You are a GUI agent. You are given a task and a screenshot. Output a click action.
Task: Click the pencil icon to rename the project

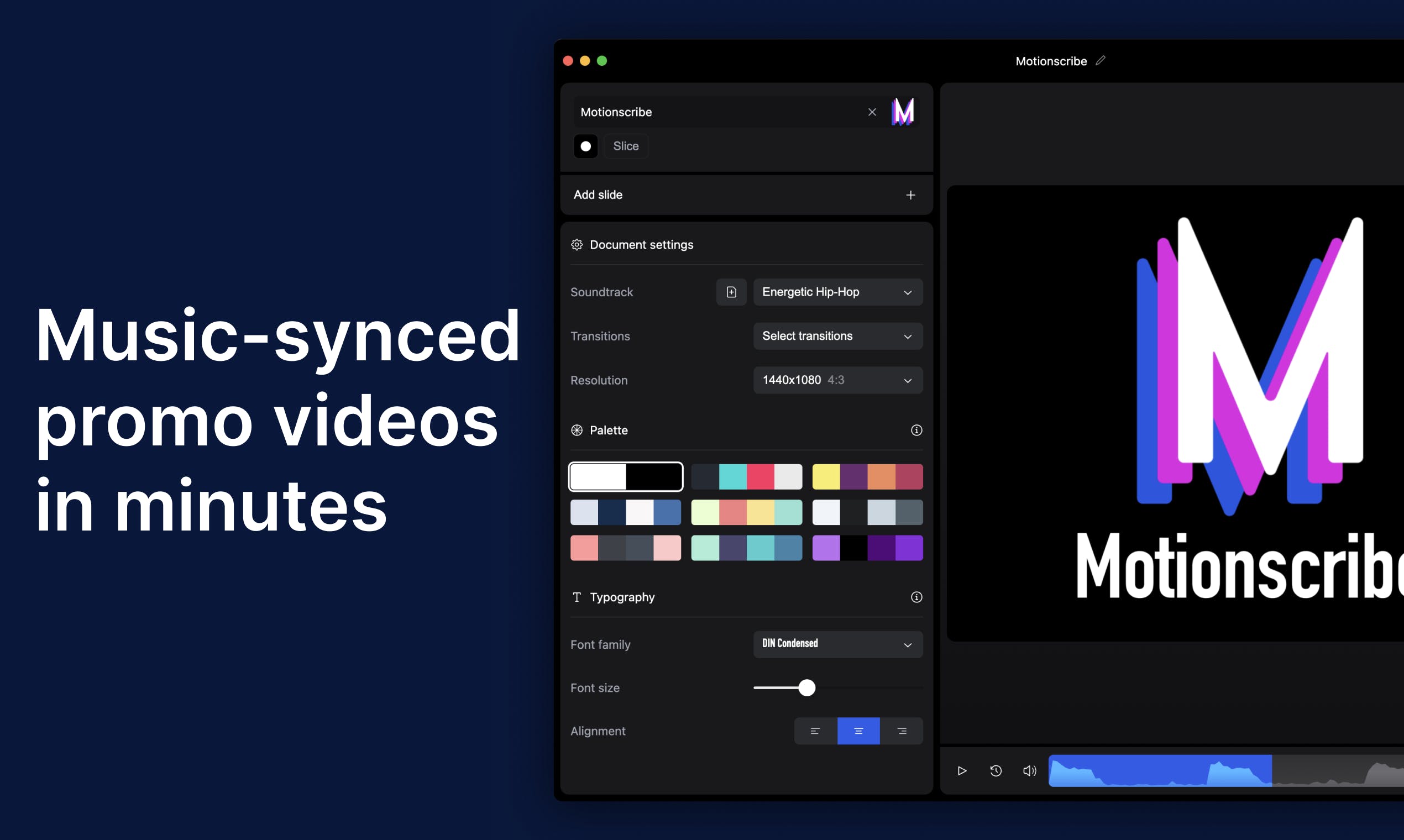[x=1100, y=61]
